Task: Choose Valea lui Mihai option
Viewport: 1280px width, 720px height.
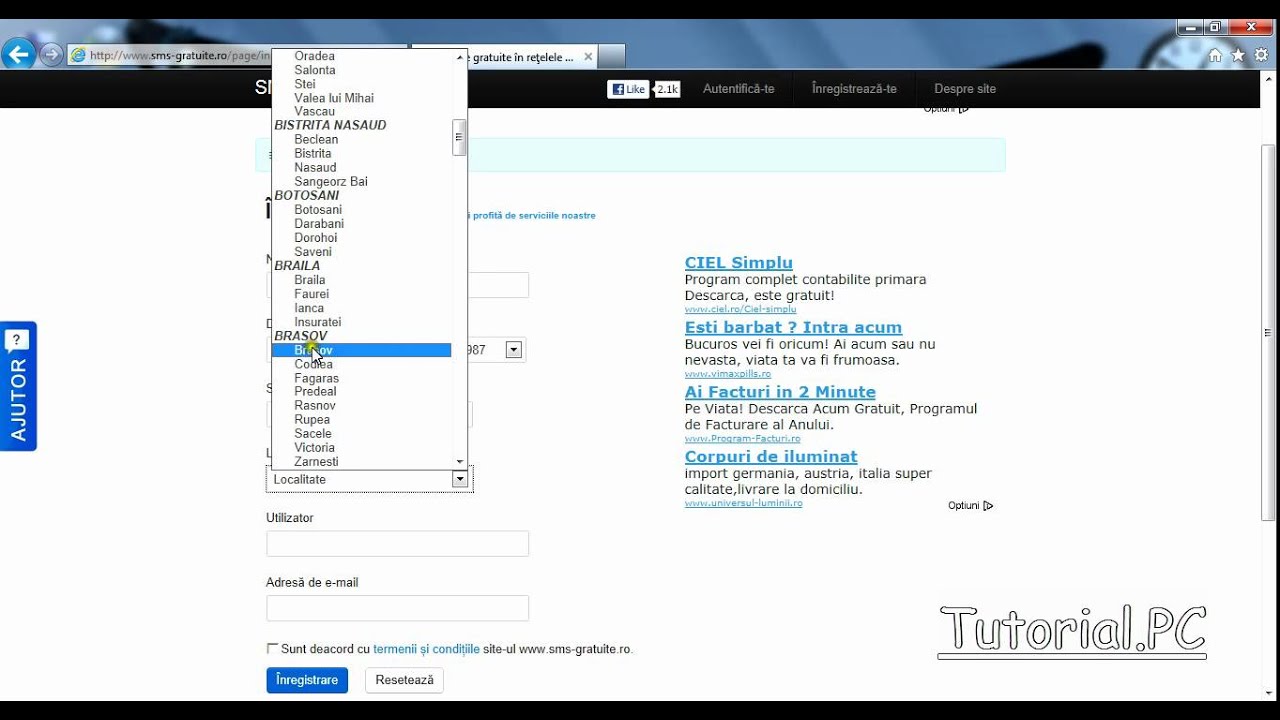Action: point(334,98)
